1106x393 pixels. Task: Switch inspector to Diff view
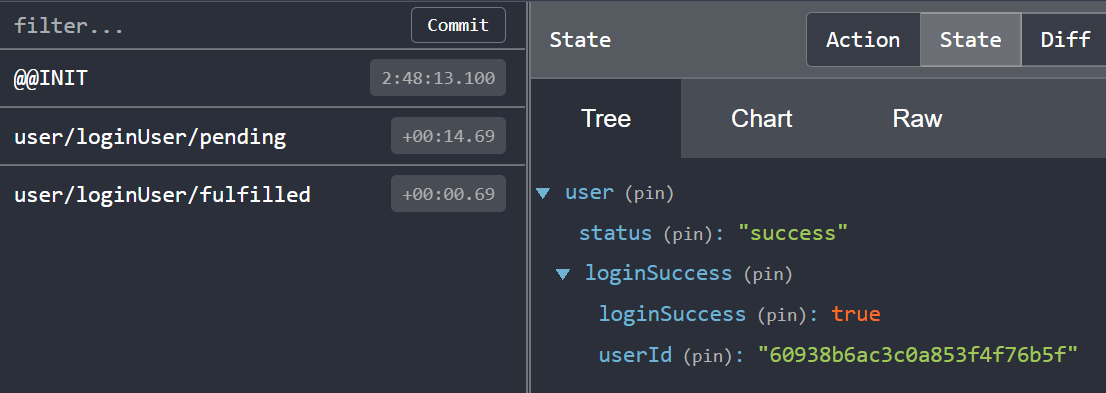1064,40
